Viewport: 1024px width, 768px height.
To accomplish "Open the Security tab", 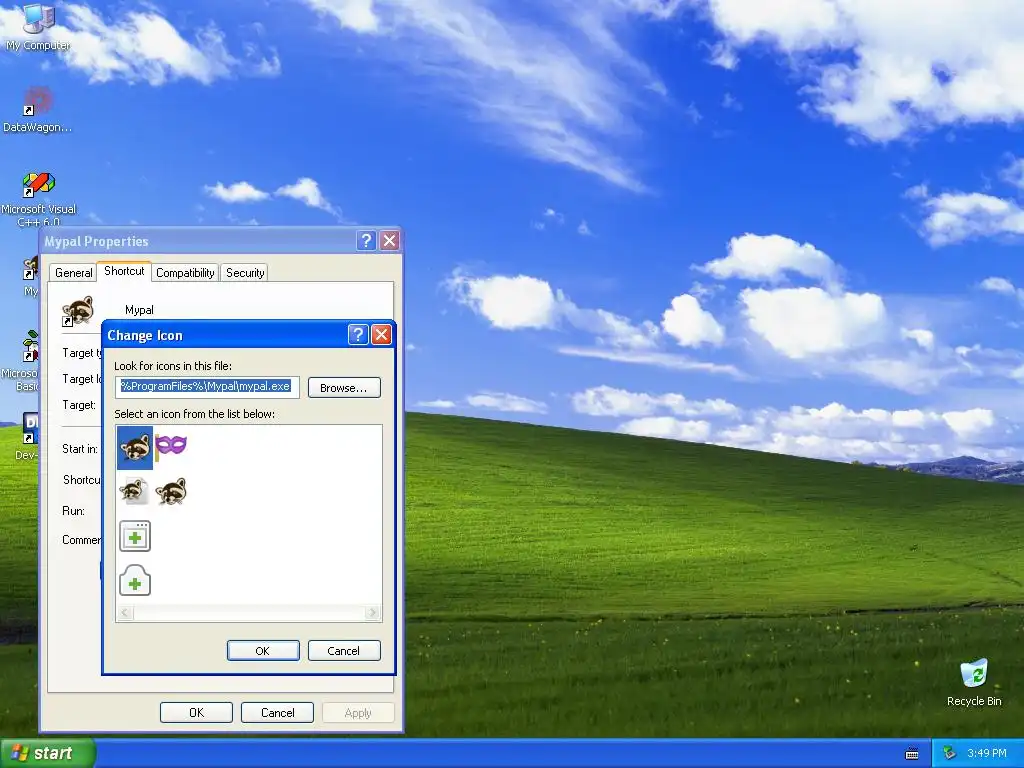I will [x=245, y=273].
